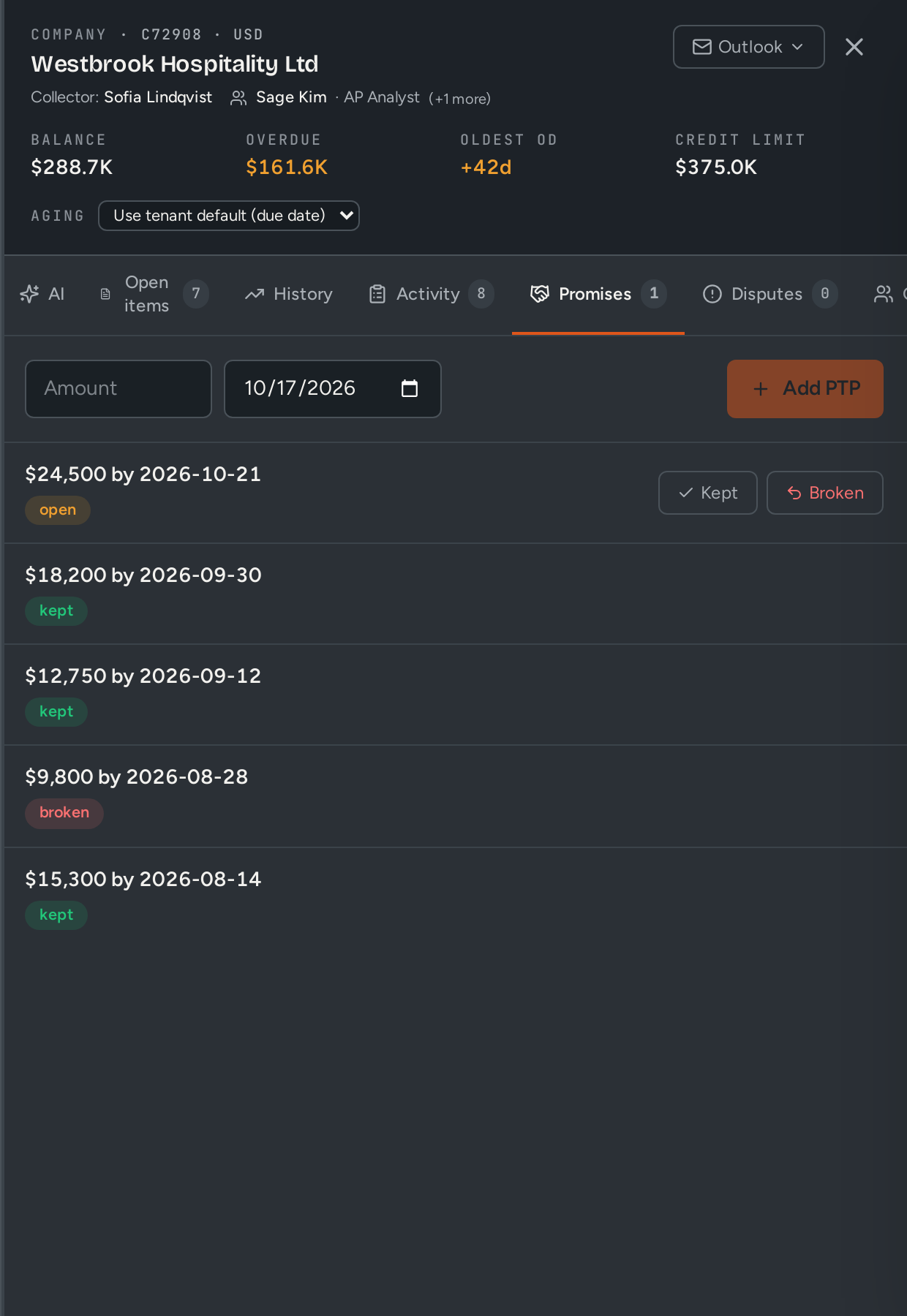Image resolution: width=907 pixels, height=1316 pixels.
Task: Open the Outlook email dropdown
Action: (x=748, y=47)
